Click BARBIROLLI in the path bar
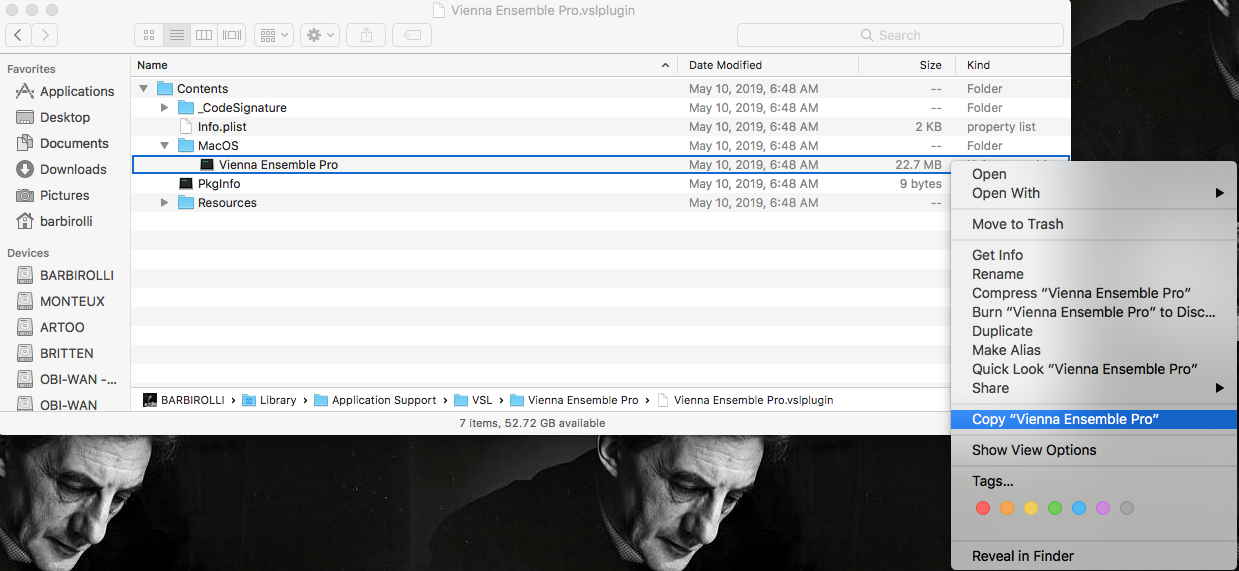Viewport: 1239px width, 571px height. [185, 400]
